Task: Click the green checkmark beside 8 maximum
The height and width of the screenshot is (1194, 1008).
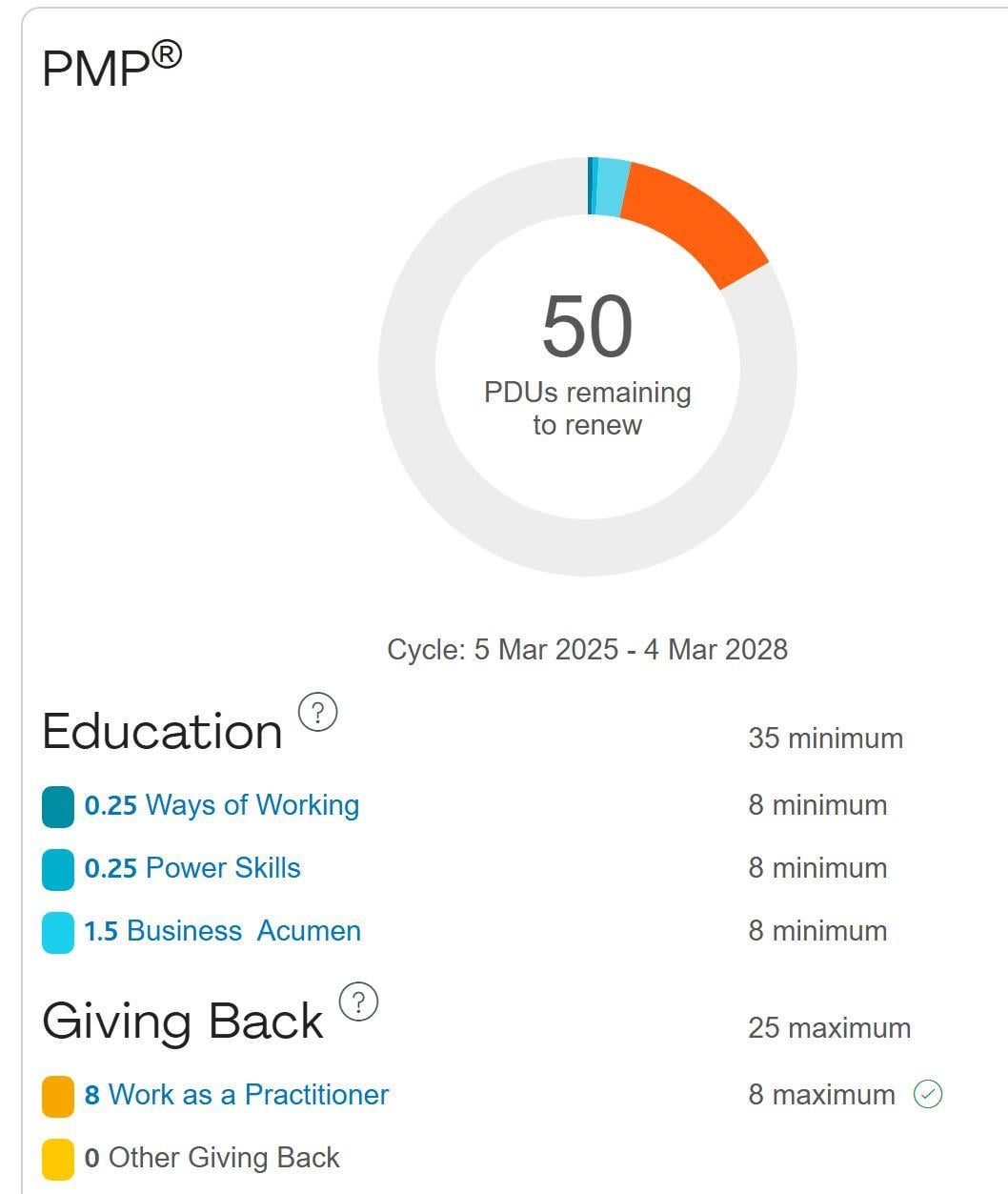Action: 927,1095
